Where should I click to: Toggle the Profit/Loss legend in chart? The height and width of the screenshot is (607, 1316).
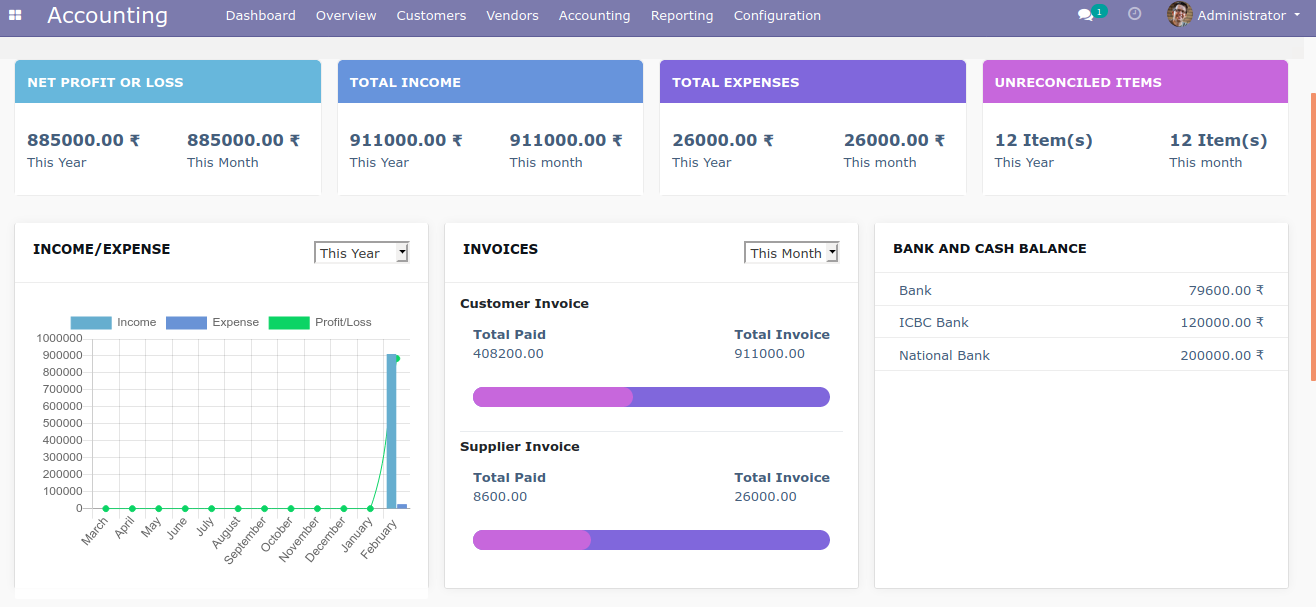(x=320, y=322)
